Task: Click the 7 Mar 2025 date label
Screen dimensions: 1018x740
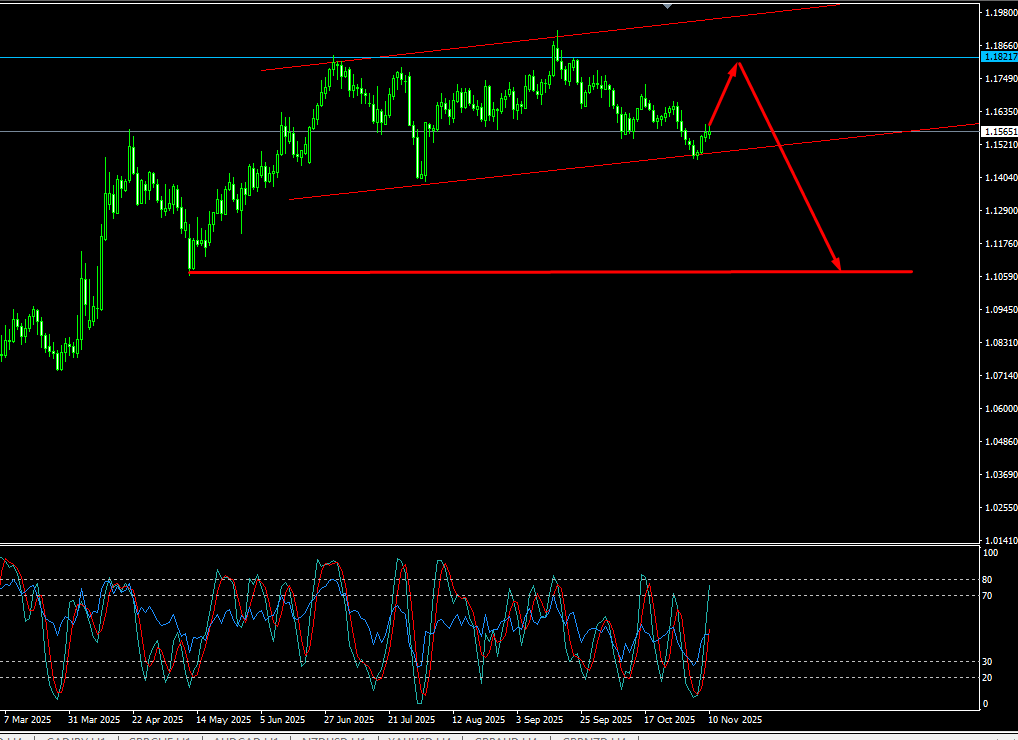Action: tap(27, 719)
